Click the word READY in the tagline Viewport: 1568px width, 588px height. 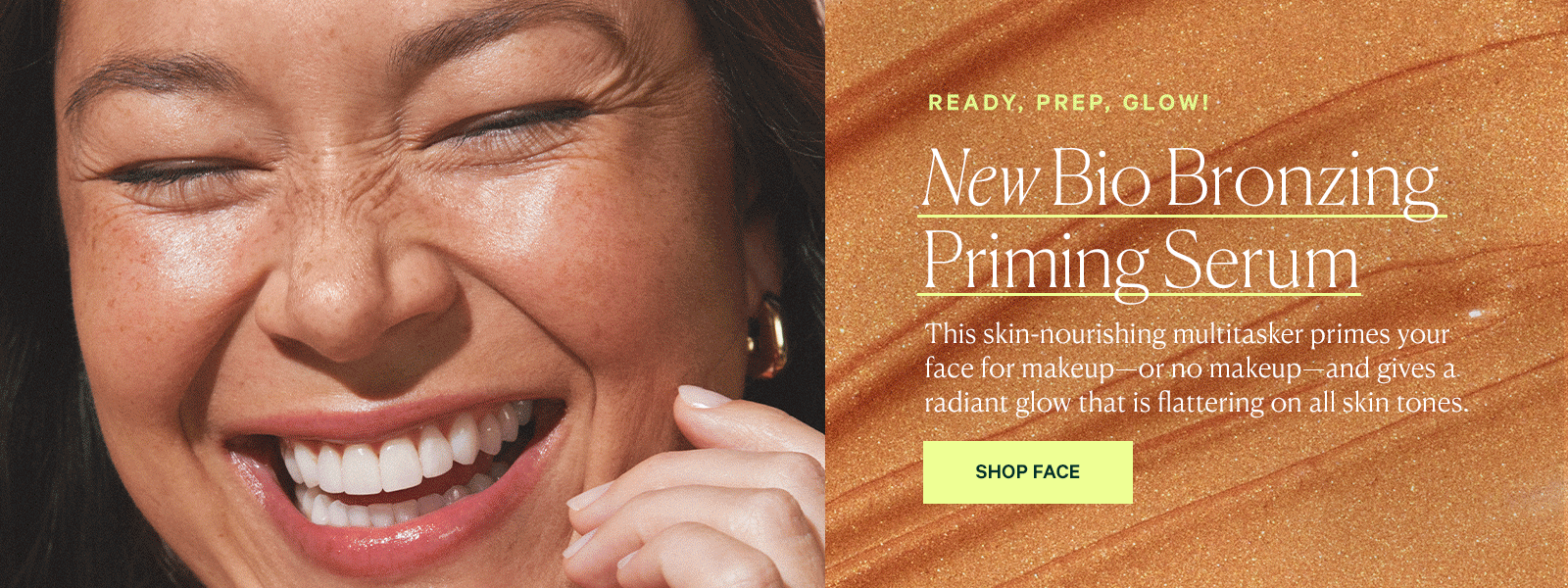[x=972, y=103]
